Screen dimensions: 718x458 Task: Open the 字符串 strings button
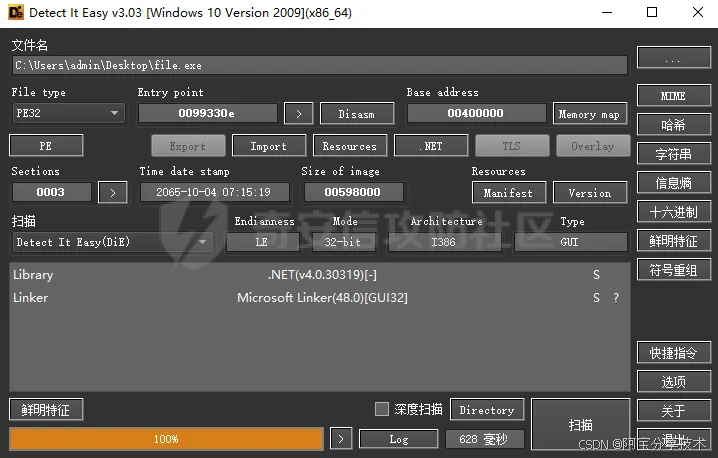pos(674,154)
